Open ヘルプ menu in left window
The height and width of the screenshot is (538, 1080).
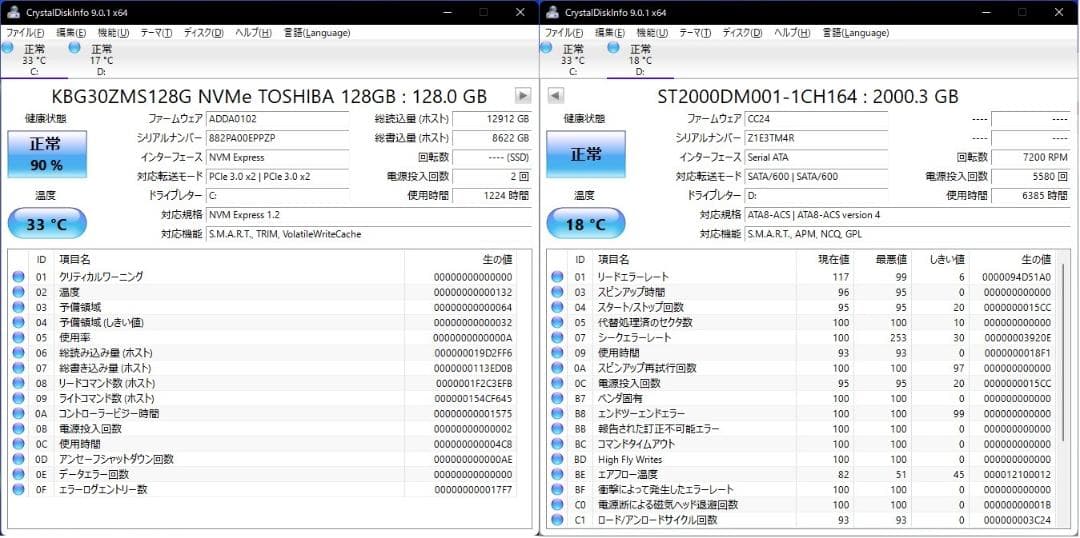(253, 32)
